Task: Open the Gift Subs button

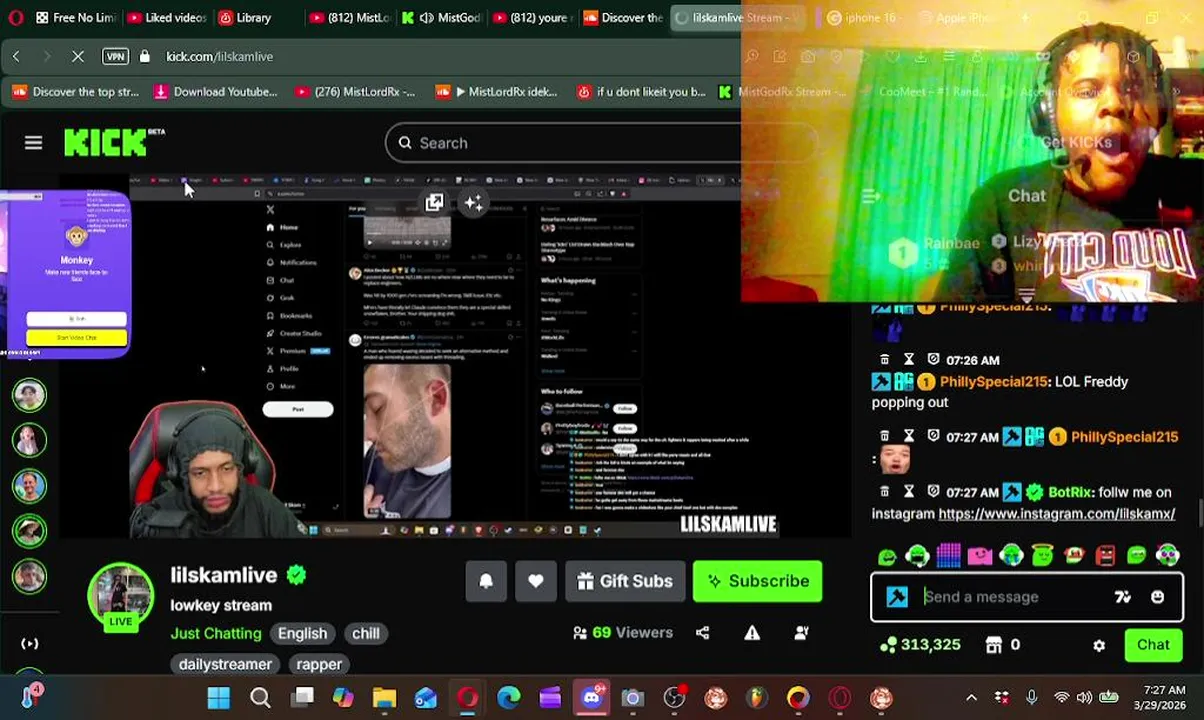Action: pos(625,581)
